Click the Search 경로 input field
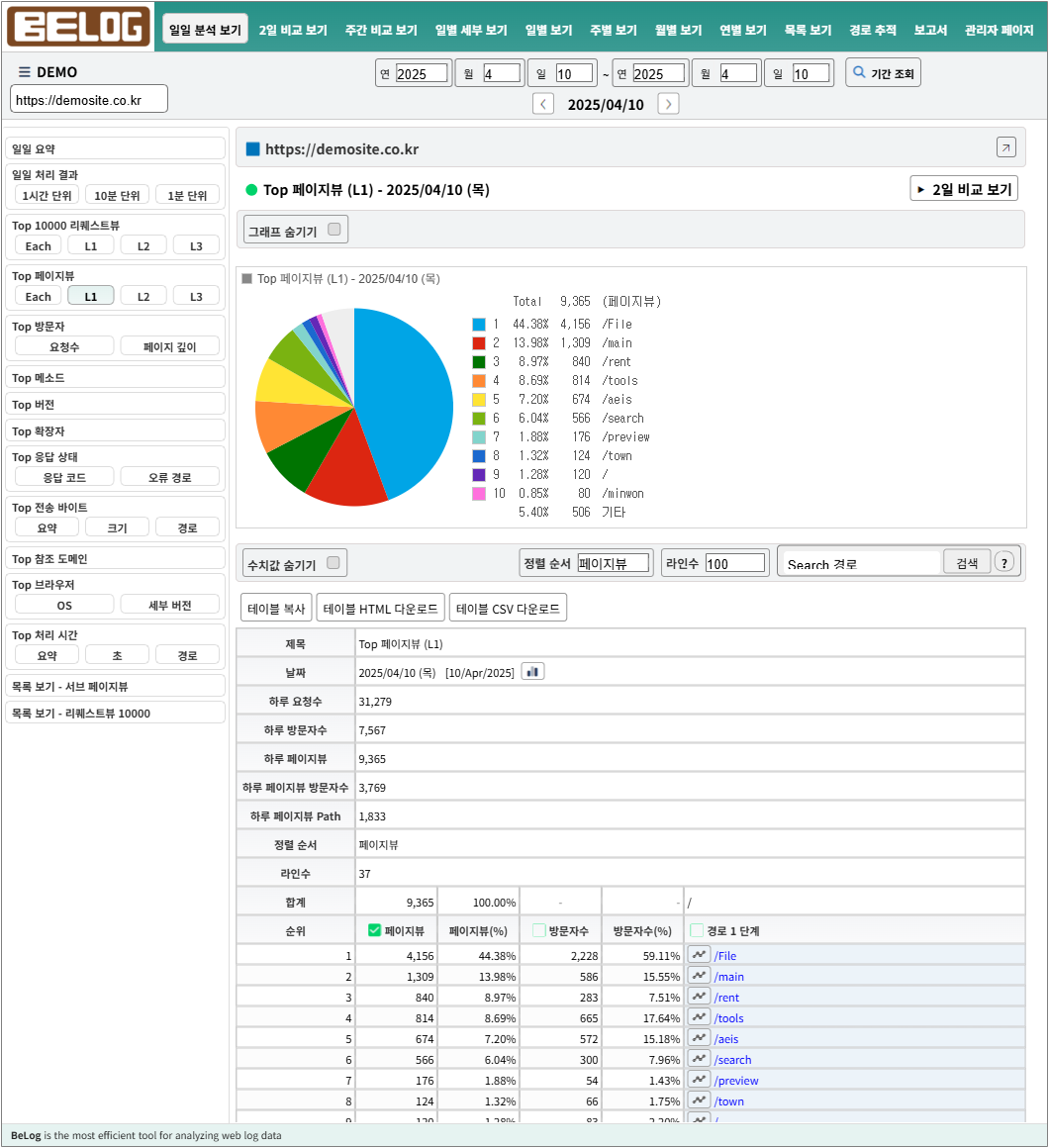1049x1148 pixels. coord(862,563)
